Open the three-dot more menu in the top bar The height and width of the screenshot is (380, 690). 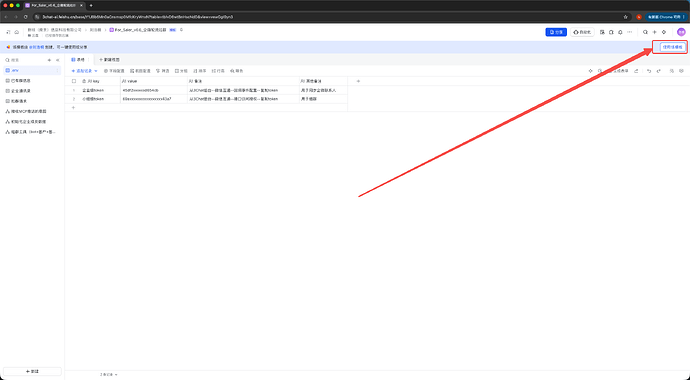(x=630, y=32)
